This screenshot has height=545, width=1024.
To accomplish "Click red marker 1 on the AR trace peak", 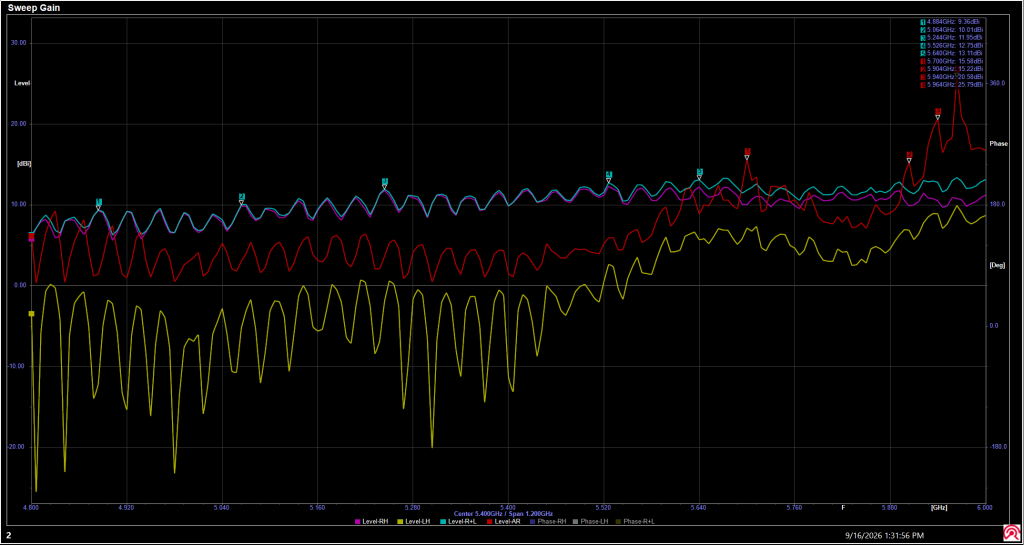I will coord(747,151).
